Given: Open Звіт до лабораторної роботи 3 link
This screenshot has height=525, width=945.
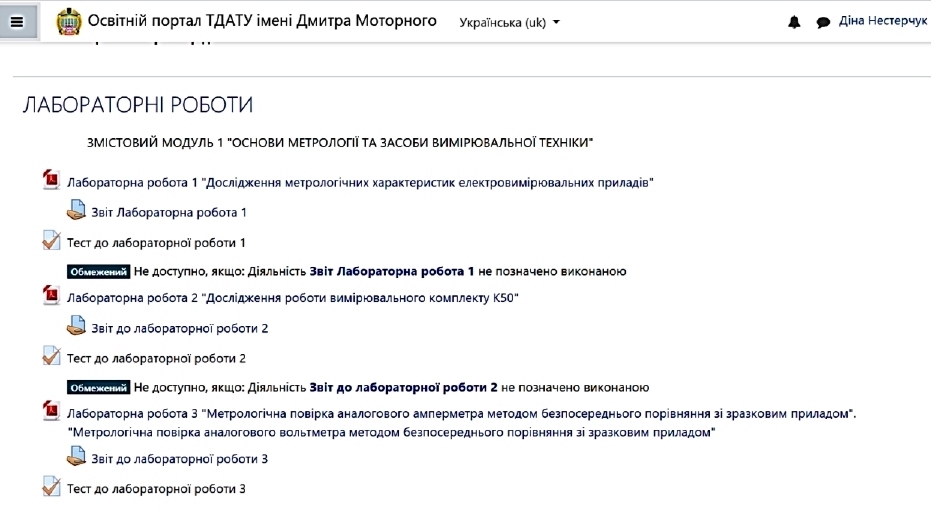Looking at the screenshot, I should [x=180, y=459].
